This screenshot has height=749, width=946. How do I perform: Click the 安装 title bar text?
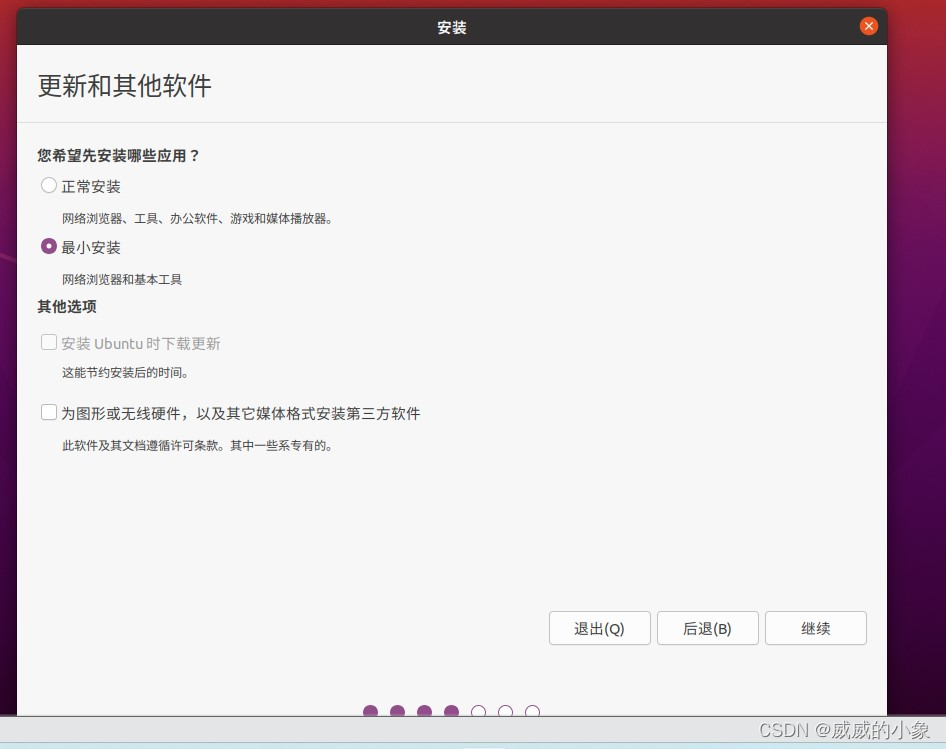click(451, 26)
